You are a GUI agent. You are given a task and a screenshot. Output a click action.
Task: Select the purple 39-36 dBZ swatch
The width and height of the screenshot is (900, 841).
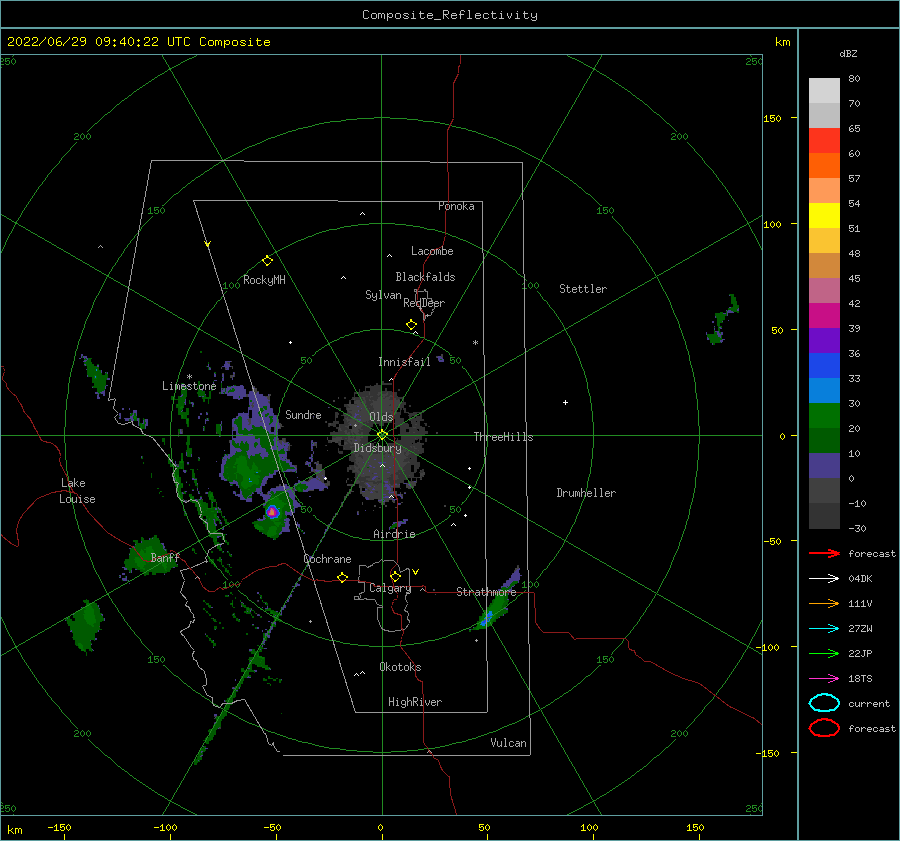click(824, 341)
